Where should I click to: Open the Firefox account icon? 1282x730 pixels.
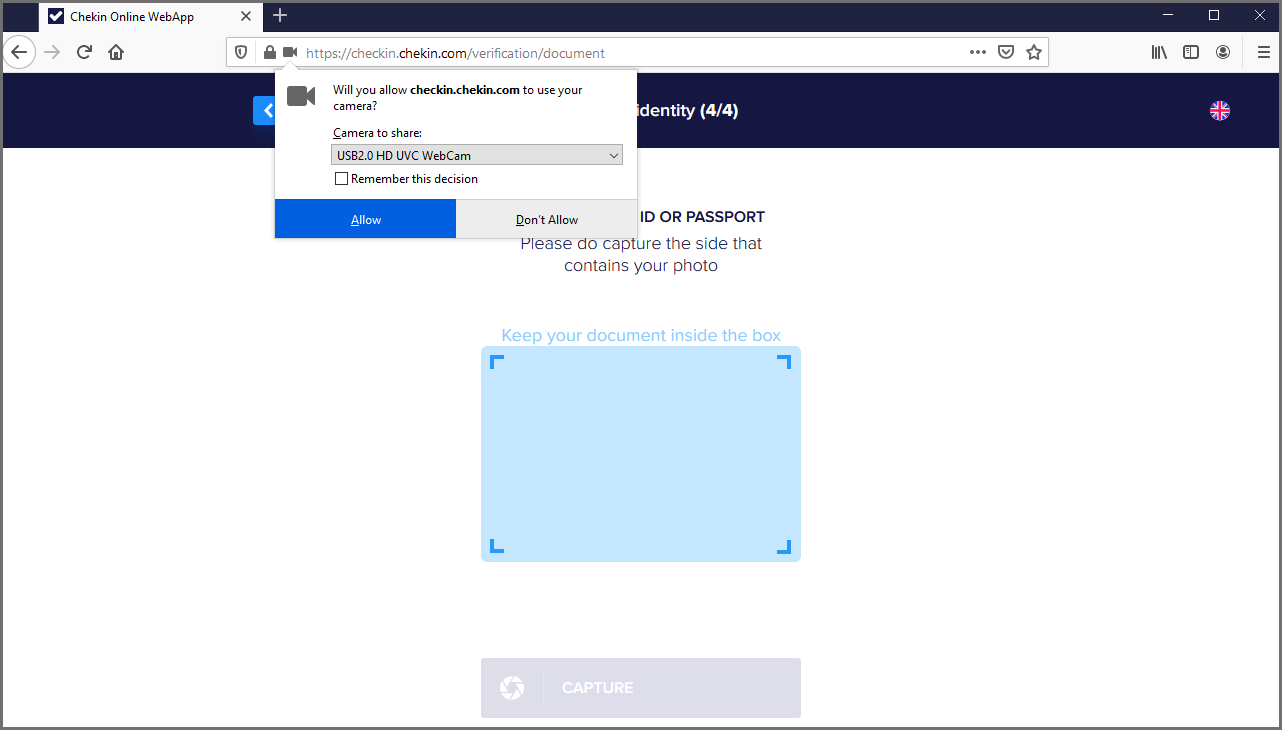(1223, 53)
